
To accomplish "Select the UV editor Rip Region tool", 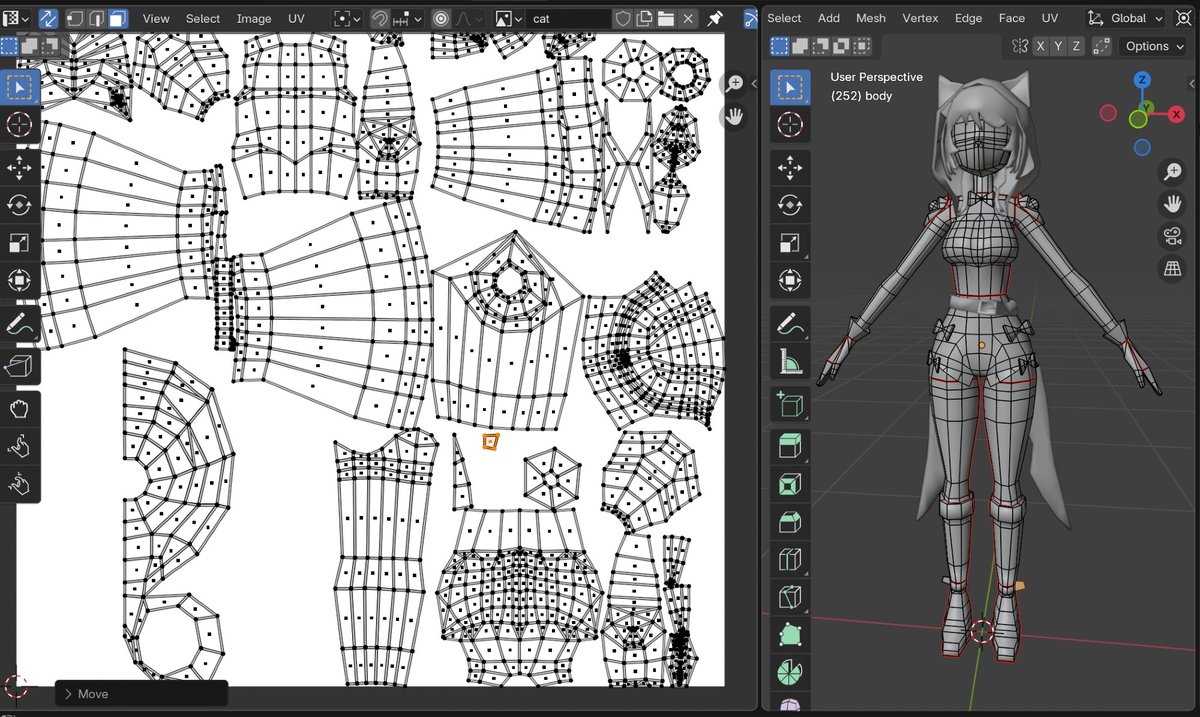I will click(20, 366).
